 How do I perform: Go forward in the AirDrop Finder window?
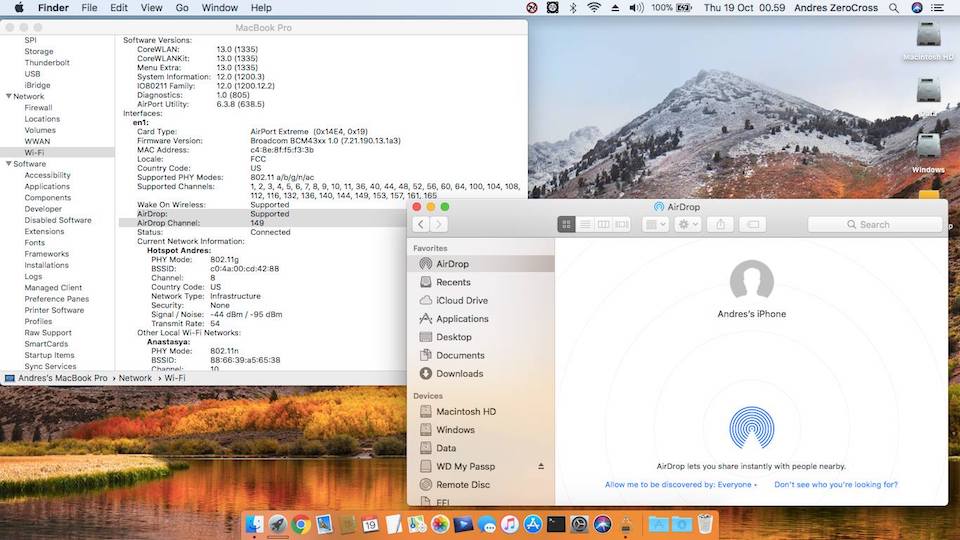coord(438,225)
